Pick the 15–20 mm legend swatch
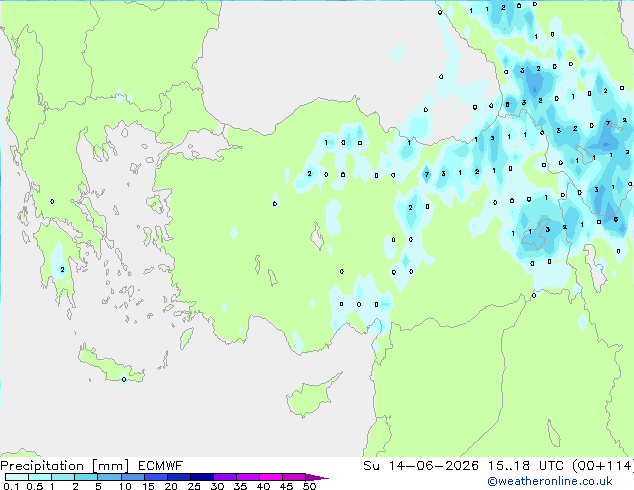The width and height of the screenshot is (634, 490). click(x=155, y=477)
